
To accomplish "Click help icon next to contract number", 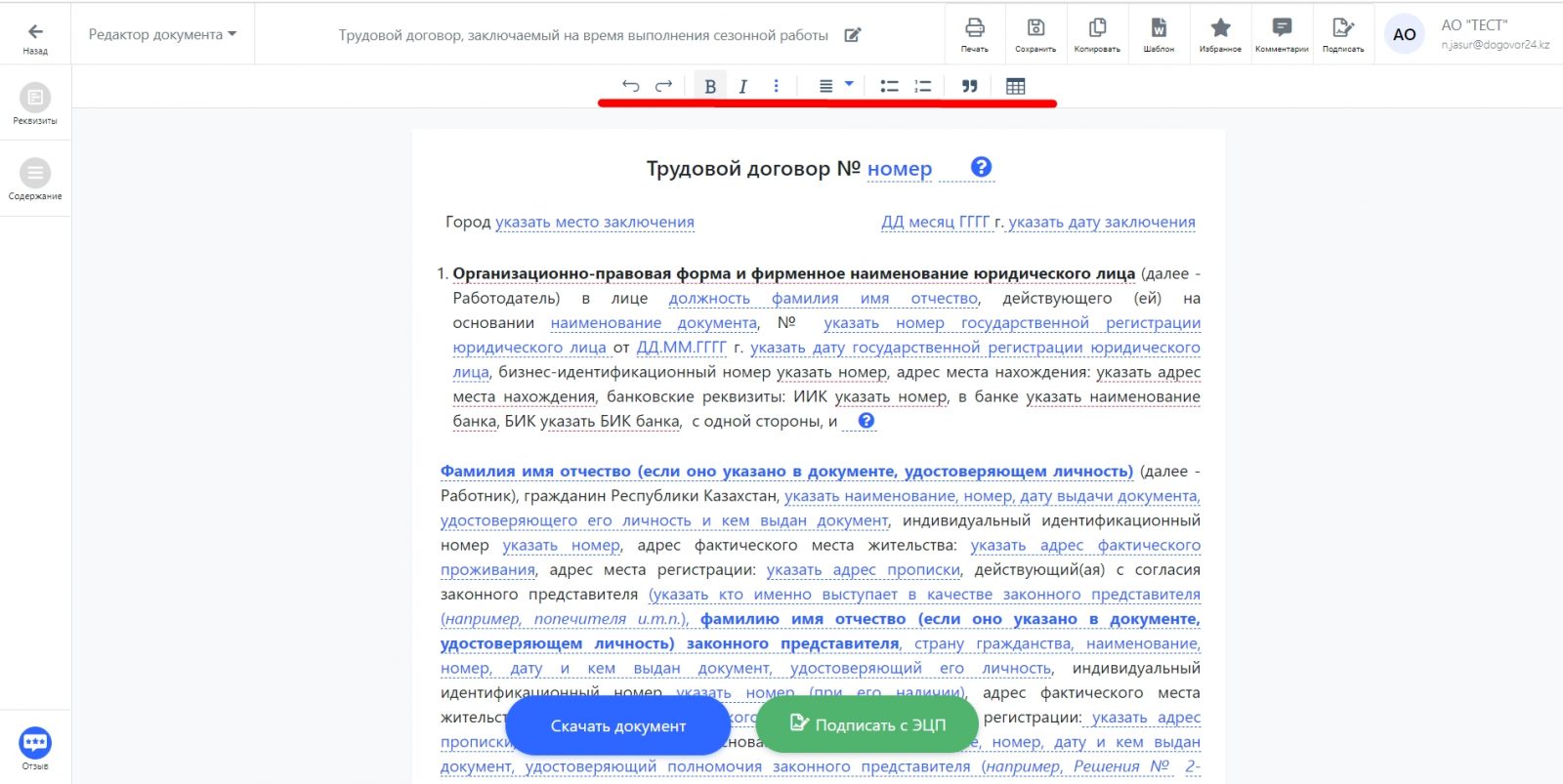I will click(x=982, y=167).
